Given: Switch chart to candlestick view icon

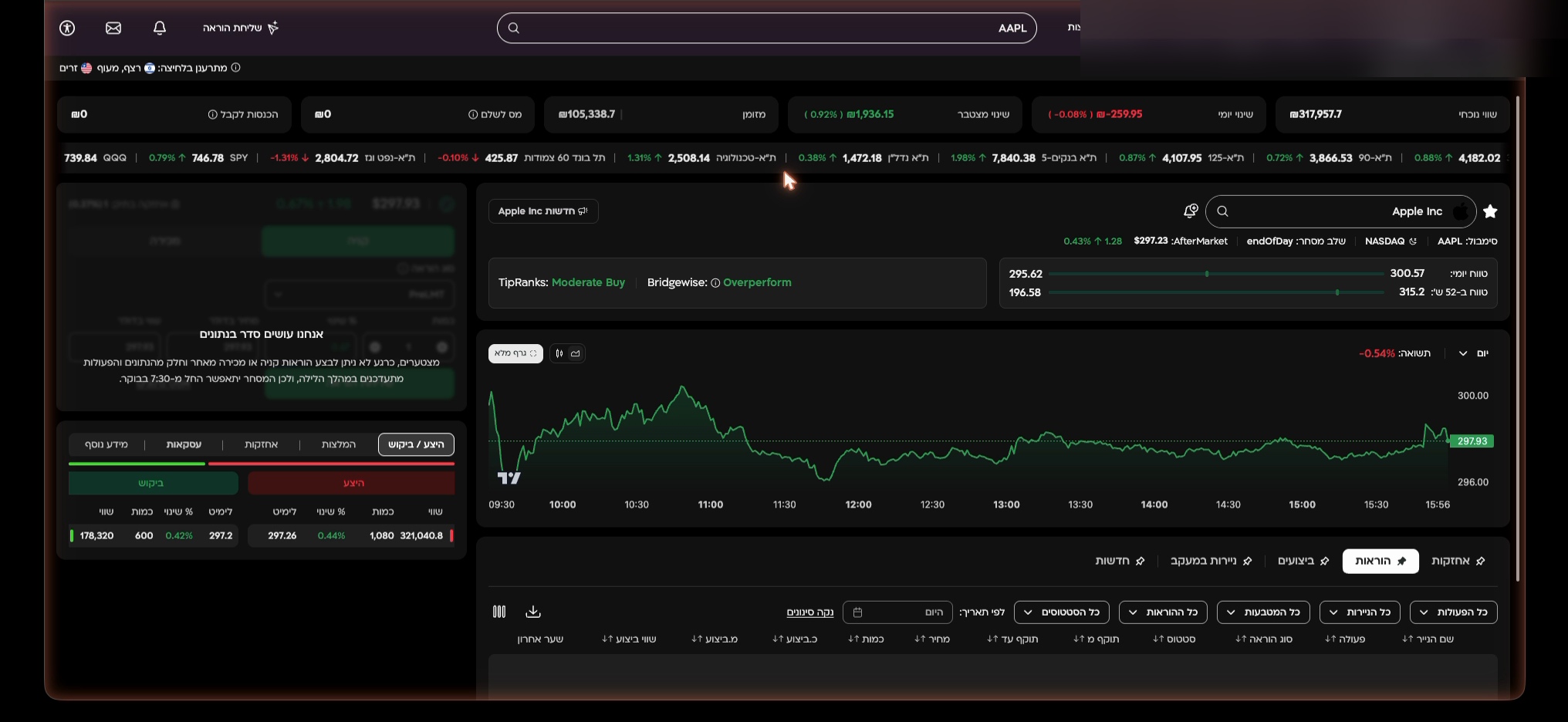Looking at the screenshot, I should pyautogui.click(x=559, y=353).
